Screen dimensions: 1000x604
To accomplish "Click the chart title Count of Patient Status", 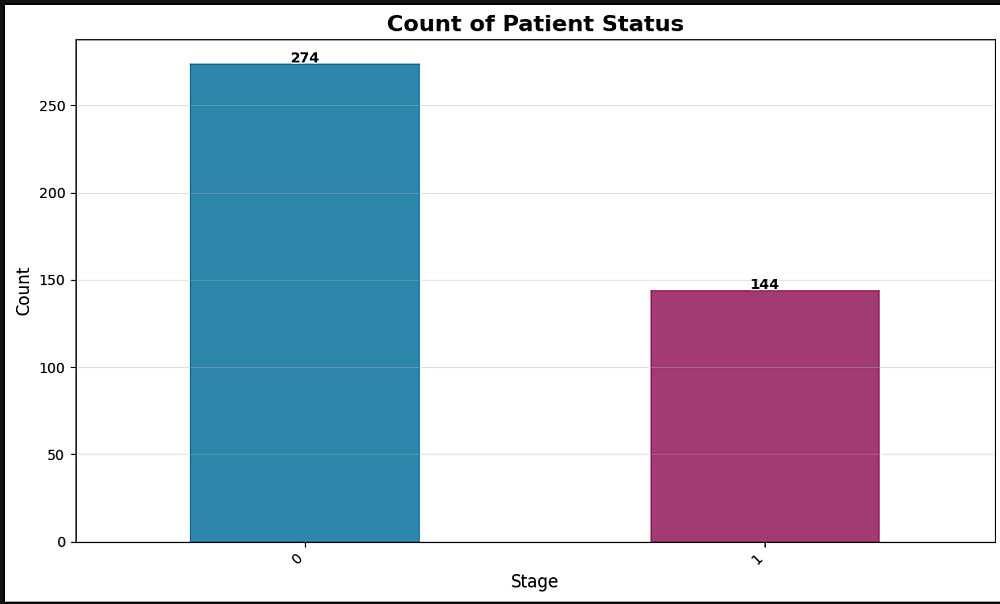I will (535, 24).
